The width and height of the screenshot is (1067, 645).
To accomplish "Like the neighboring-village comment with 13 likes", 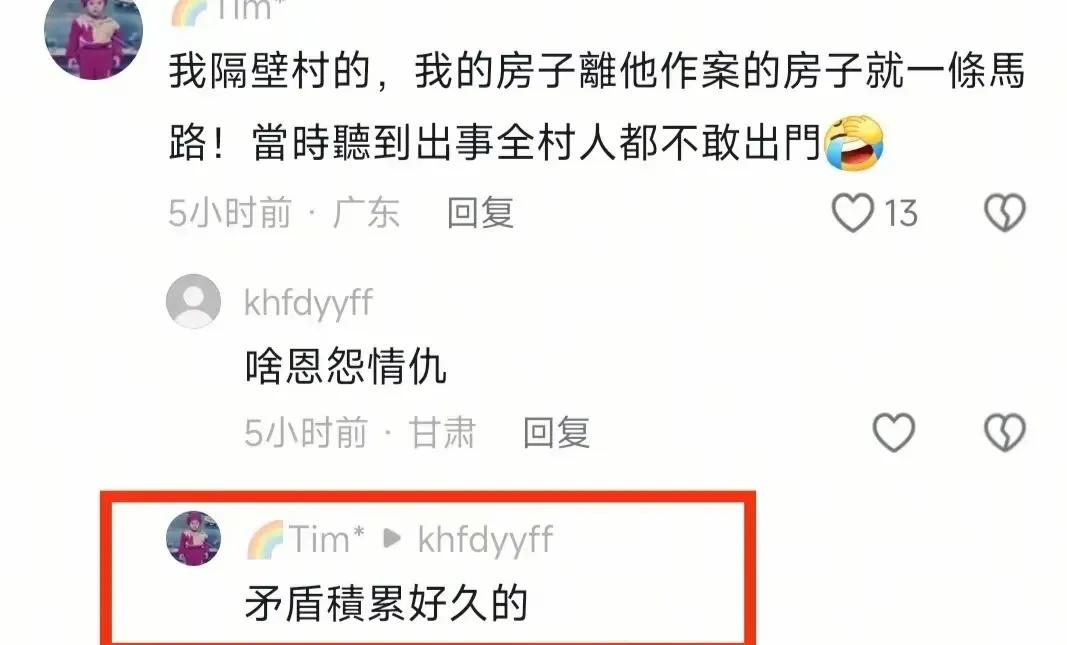I will click(x=853, y=212).
